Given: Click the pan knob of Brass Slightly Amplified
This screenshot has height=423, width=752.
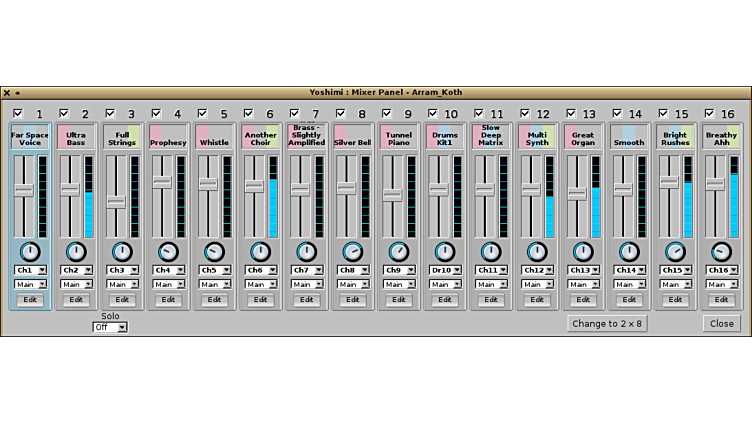Looking at the screenshot, I should 306,252.
